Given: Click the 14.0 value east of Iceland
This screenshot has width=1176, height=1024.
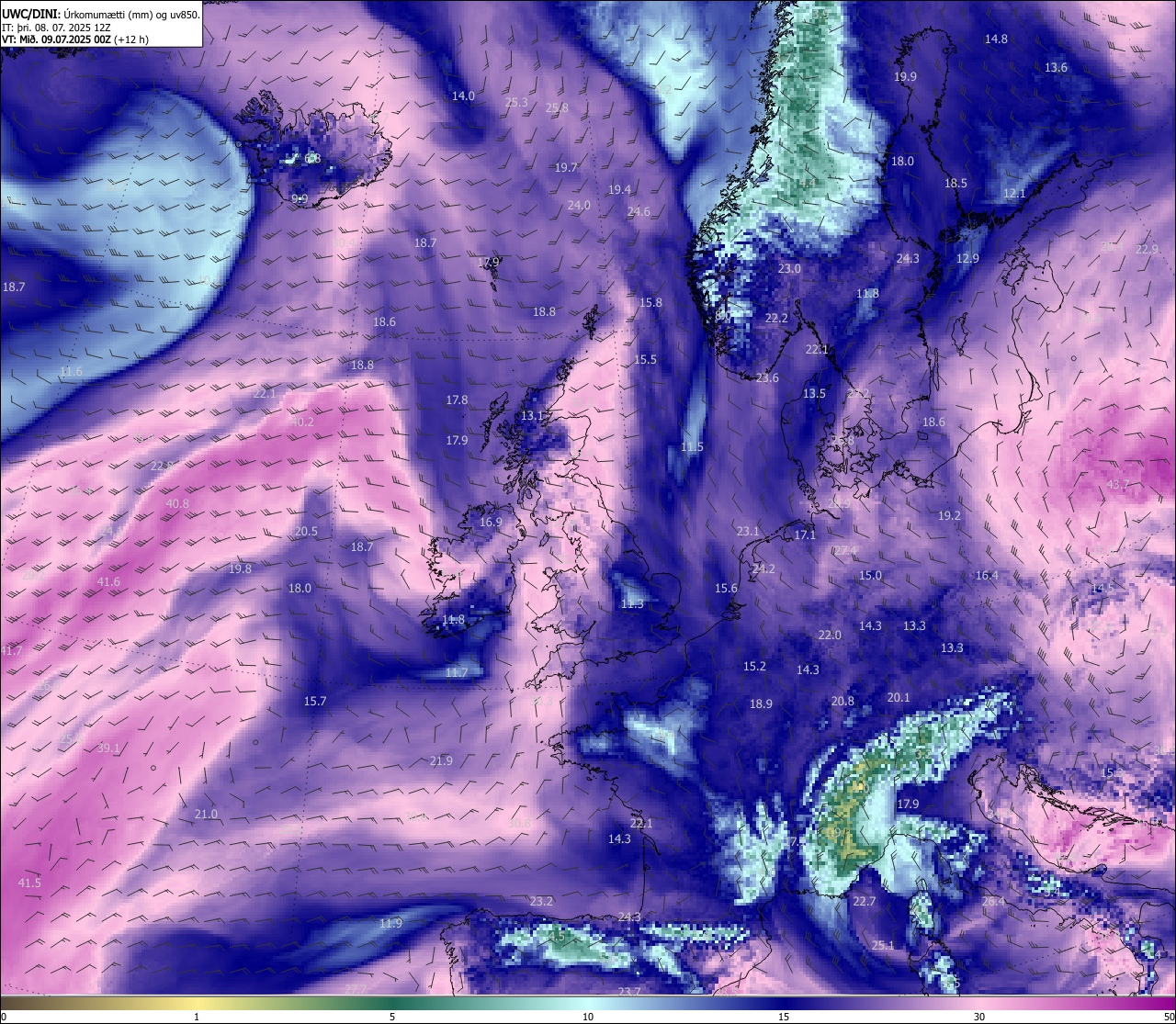Looking at the screenshot, I should coord(463,96).
